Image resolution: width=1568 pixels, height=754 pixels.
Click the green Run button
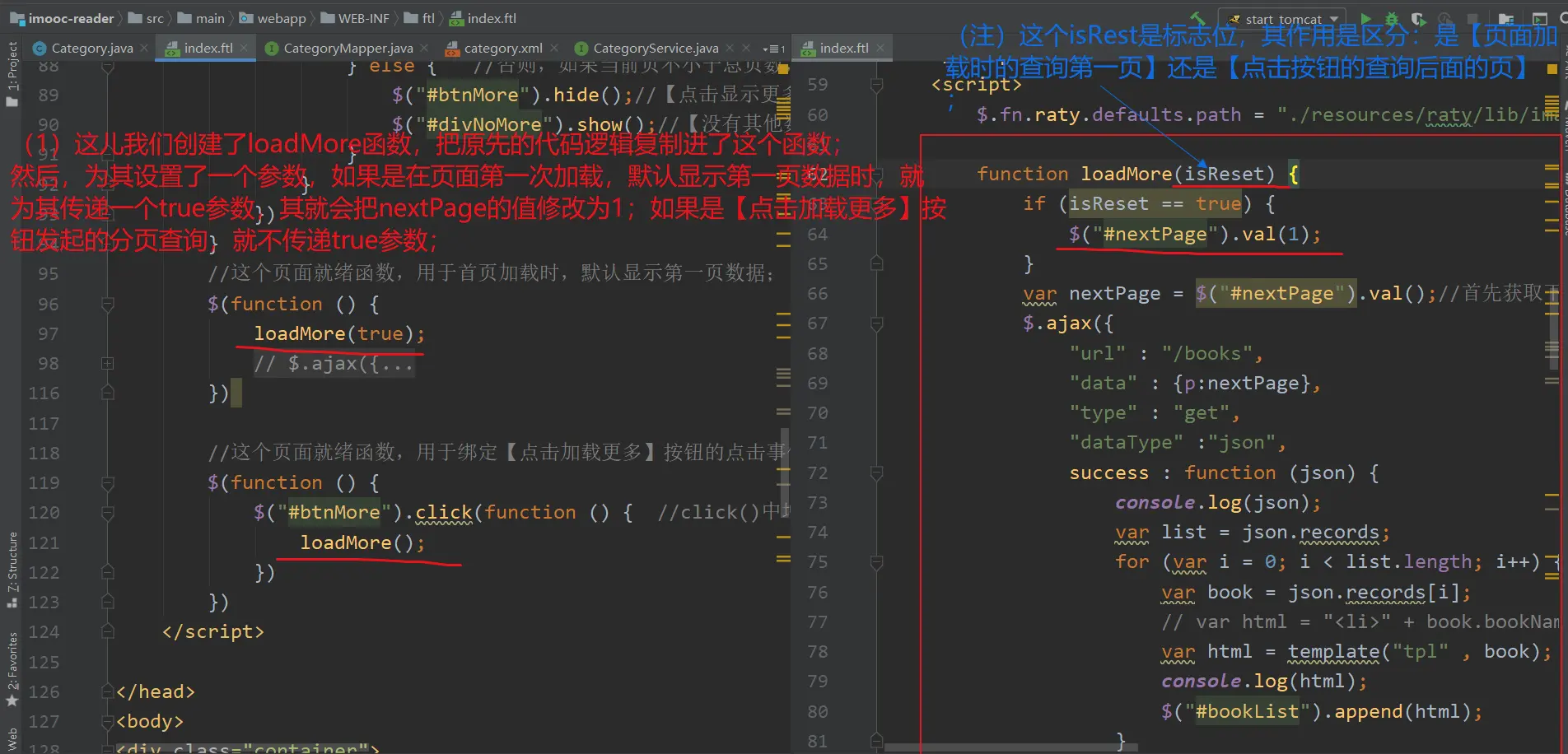pyautogui.click(x=1366, y=18)
